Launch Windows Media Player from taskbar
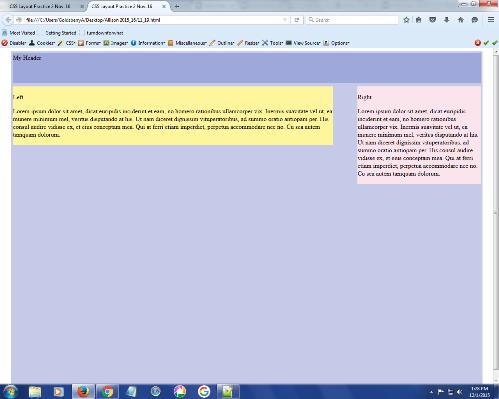499x399 pixels. click(x=59, y=392)
